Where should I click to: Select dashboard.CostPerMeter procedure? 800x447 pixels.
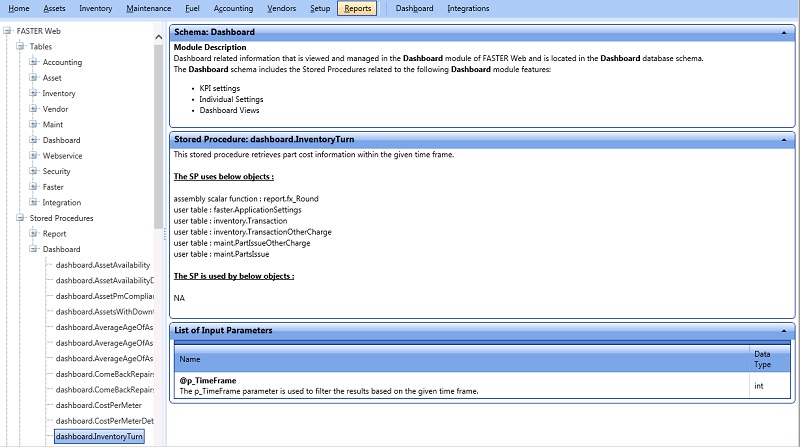[x=98, y=405]
